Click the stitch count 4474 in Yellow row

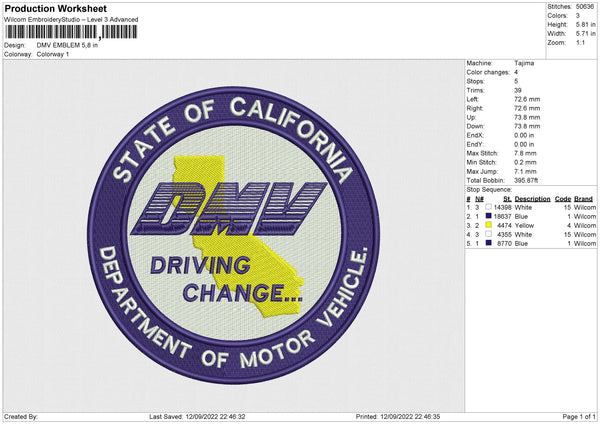point(504,225)
